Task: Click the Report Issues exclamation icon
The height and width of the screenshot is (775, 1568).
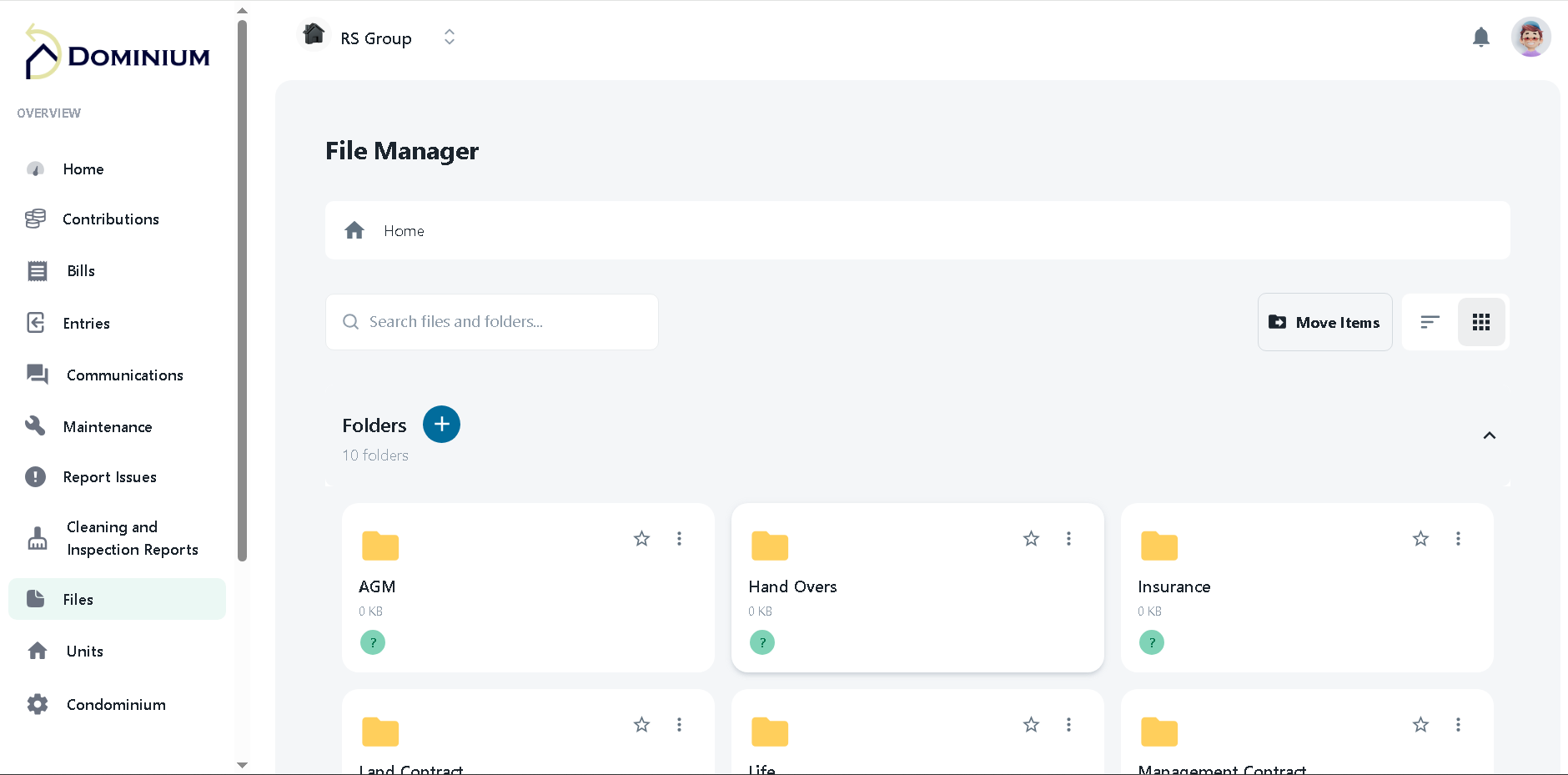Action: [x=35, y=476]
